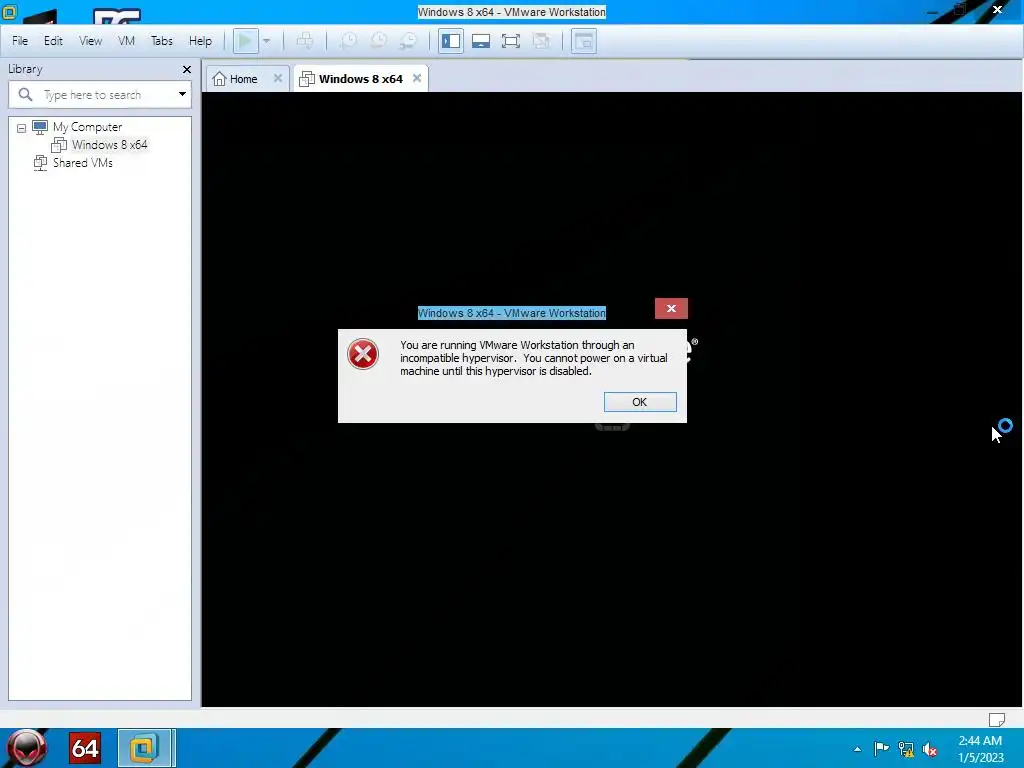
Task: Click the library search field
Action: [x=100, y=95]
